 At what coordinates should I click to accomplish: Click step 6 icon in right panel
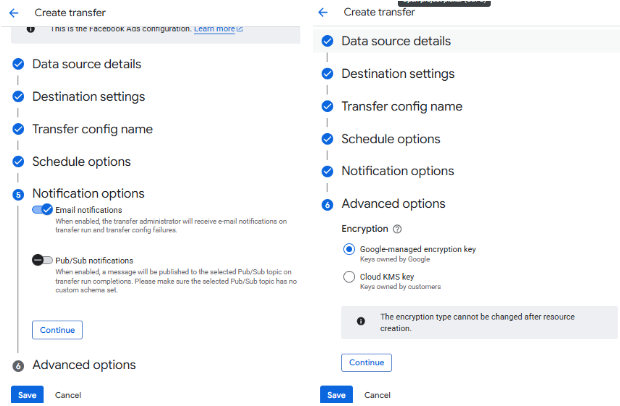(x=327, y=204)
